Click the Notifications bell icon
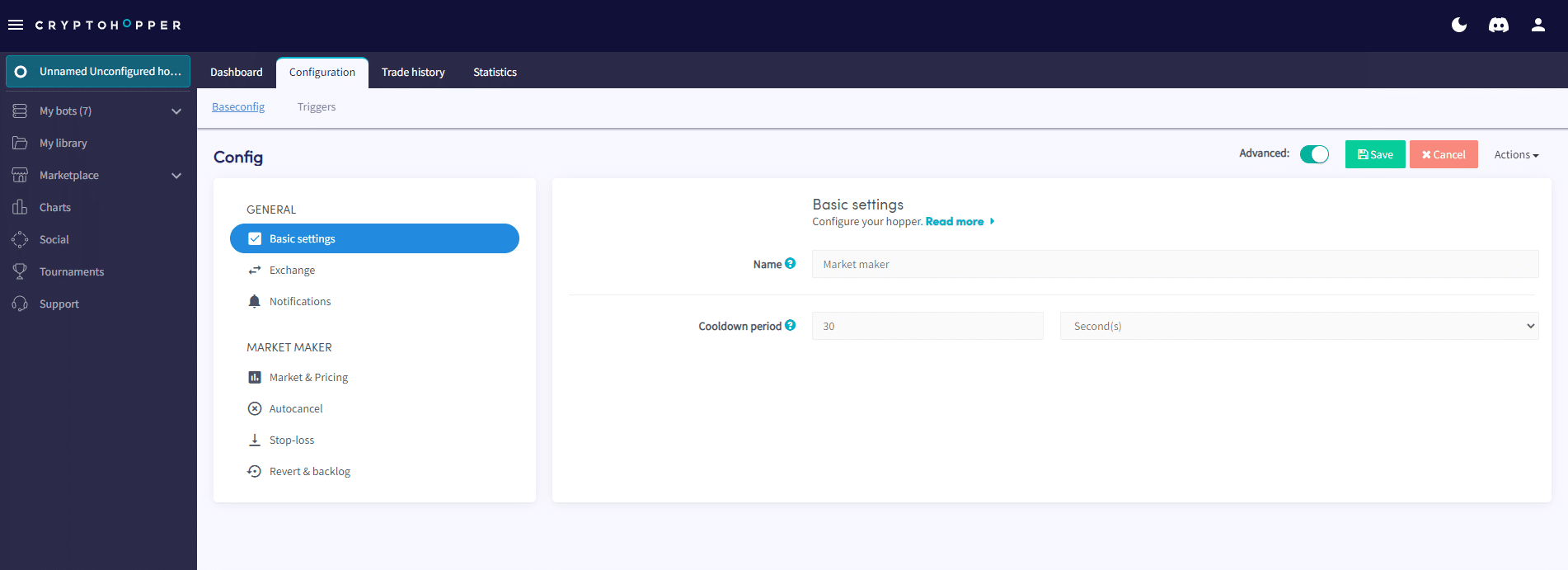The width and height of the screenshot is (1568, 570). [255, 301]
